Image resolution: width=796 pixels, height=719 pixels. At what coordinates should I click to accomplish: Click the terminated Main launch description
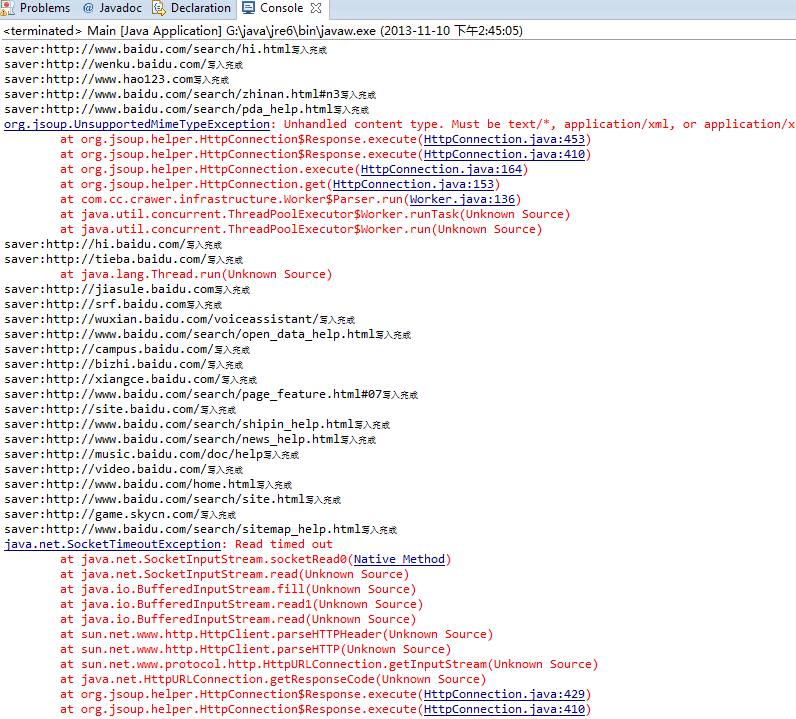coord(263,31)
